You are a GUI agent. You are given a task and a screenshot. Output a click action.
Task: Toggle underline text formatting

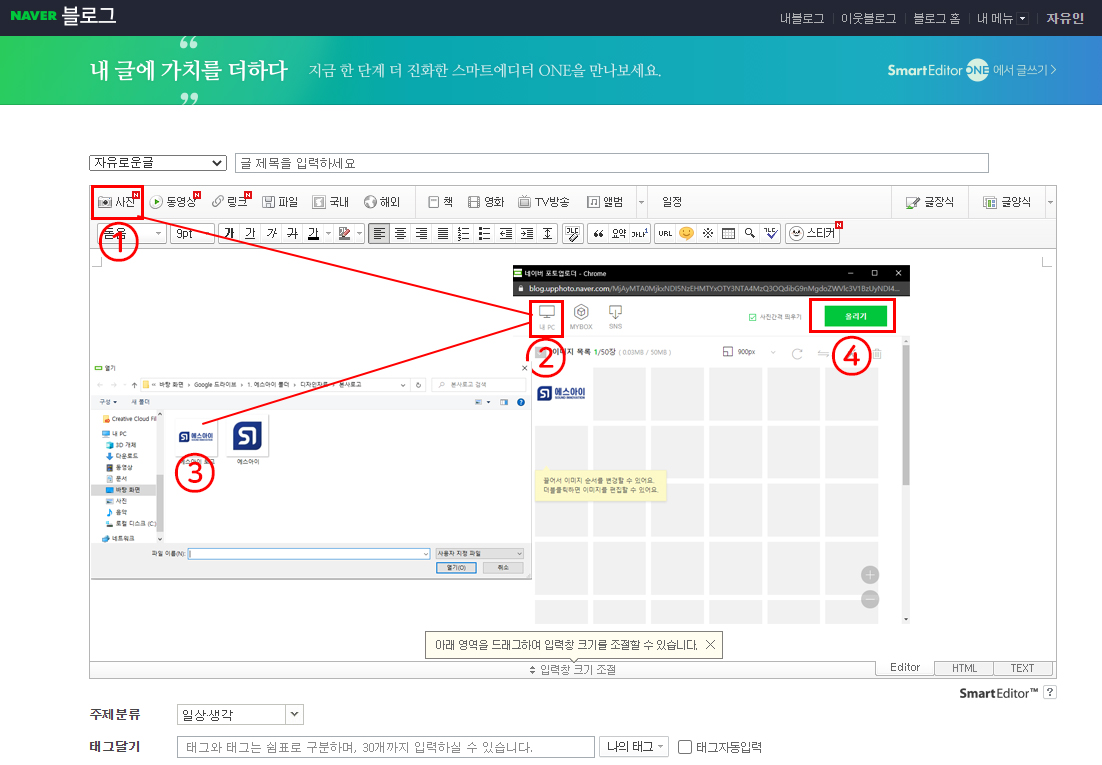pos(250,233)
